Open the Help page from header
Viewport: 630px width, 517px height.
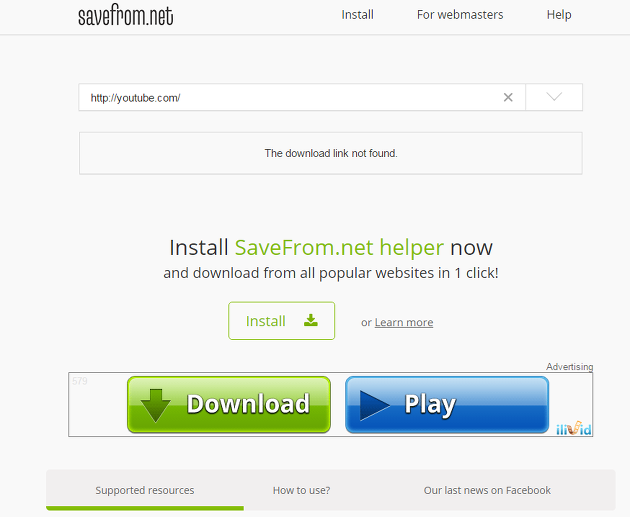[x=559, y=15]
